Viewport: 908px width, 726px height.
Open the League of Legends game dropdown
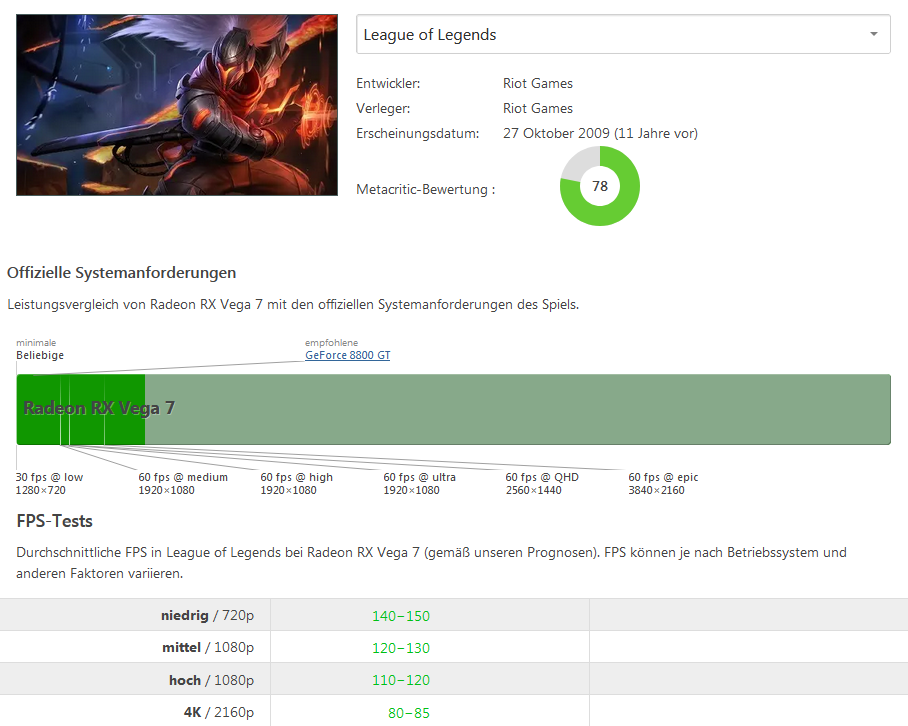pos(623,35)
